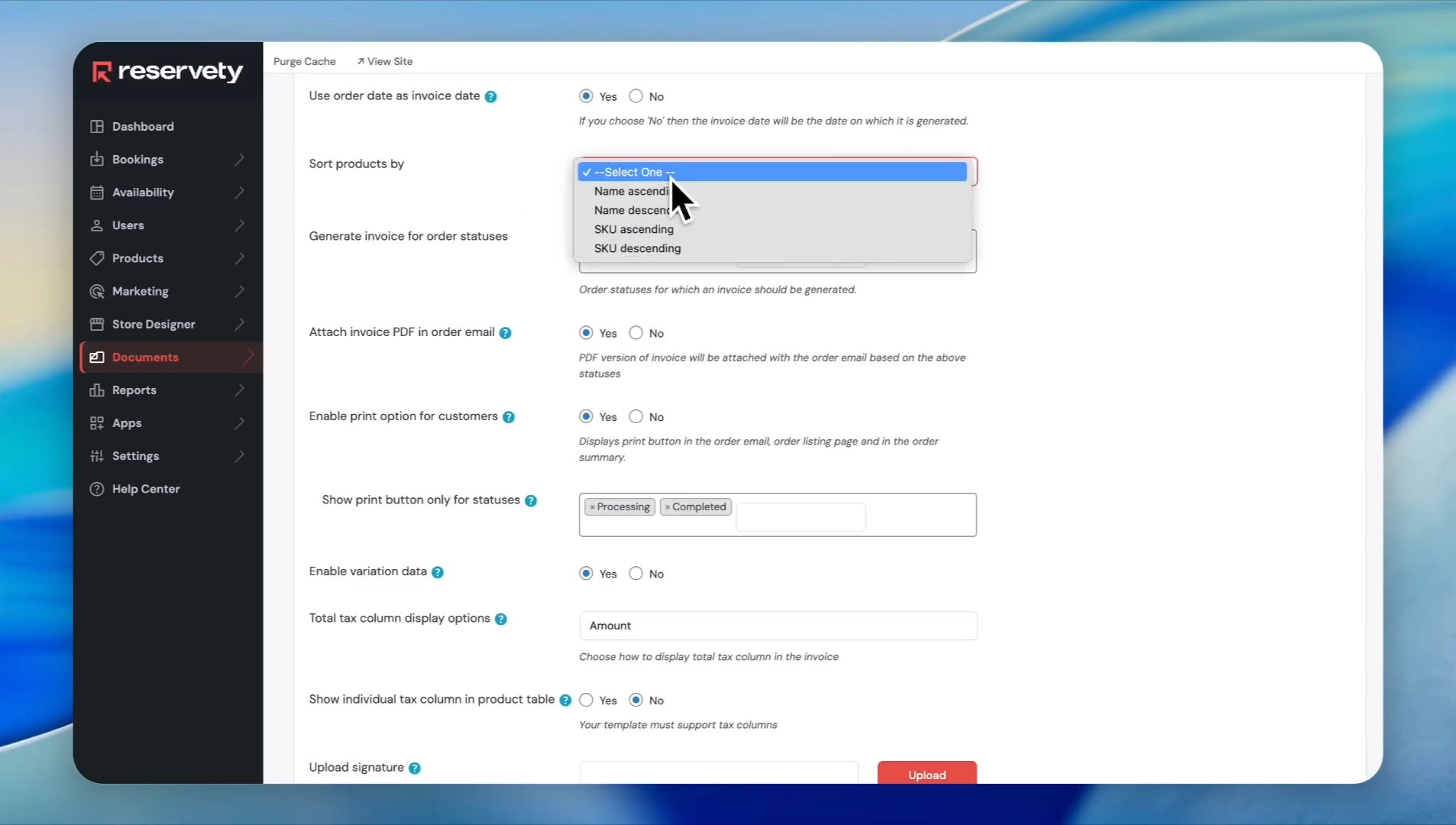Click the Store Designer icon
The height and width of the screenshot is (825, 1456).
(x=97, y=324)
